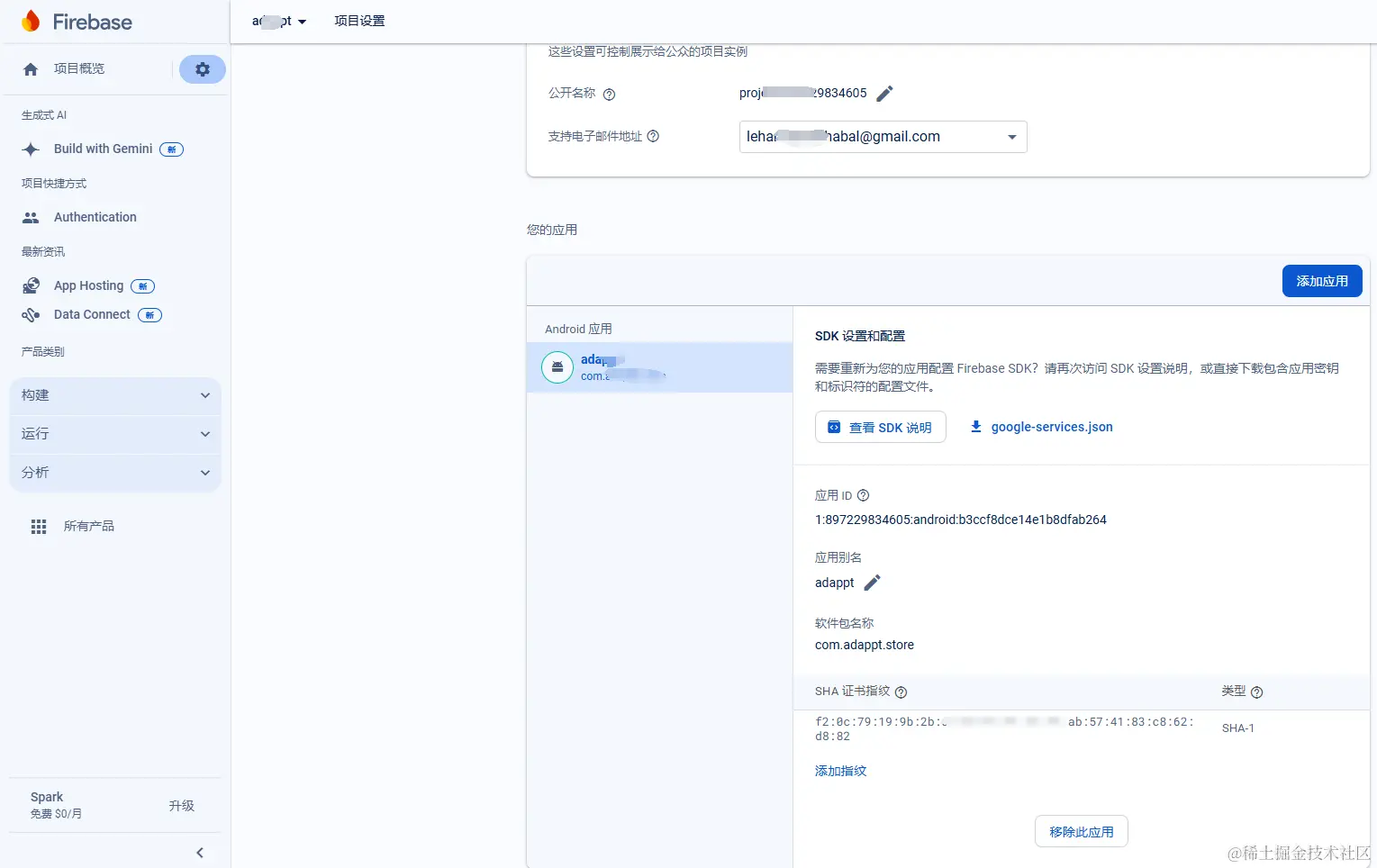Screen dimensions: 1377x868
Task: Open the project selector dropdown in header
Action: (279, 22)
